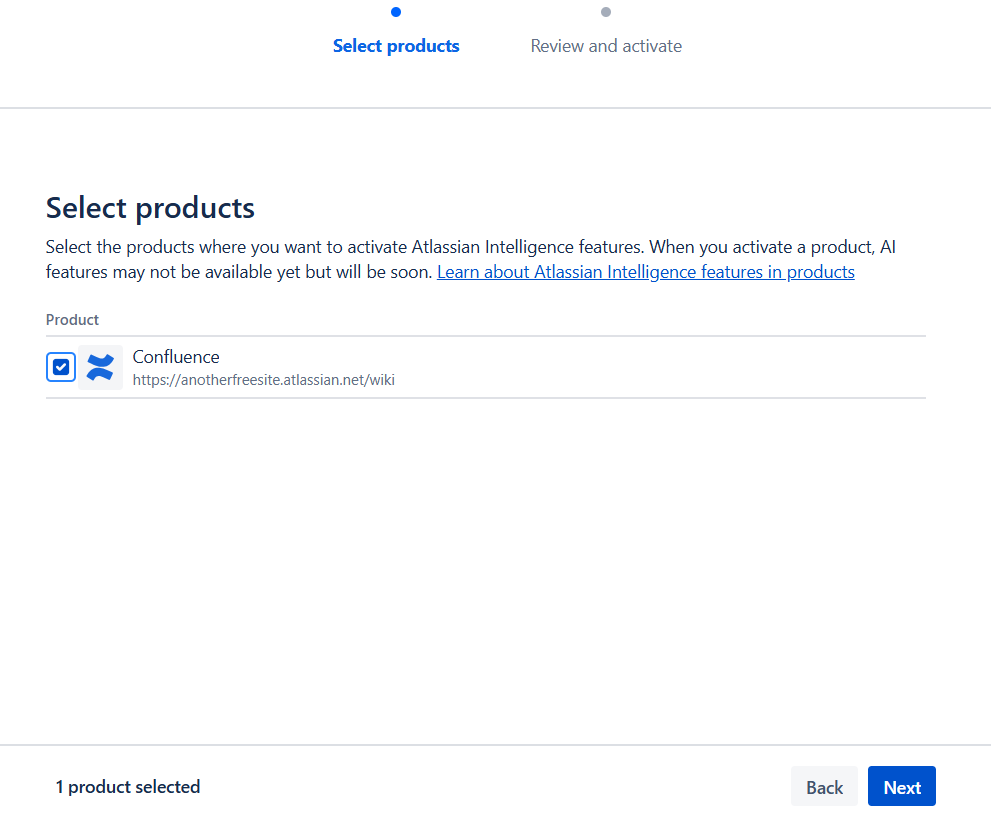The image size is (991, 815).
Task: Go to the Review and activate step
Action: tap(606, 46)
